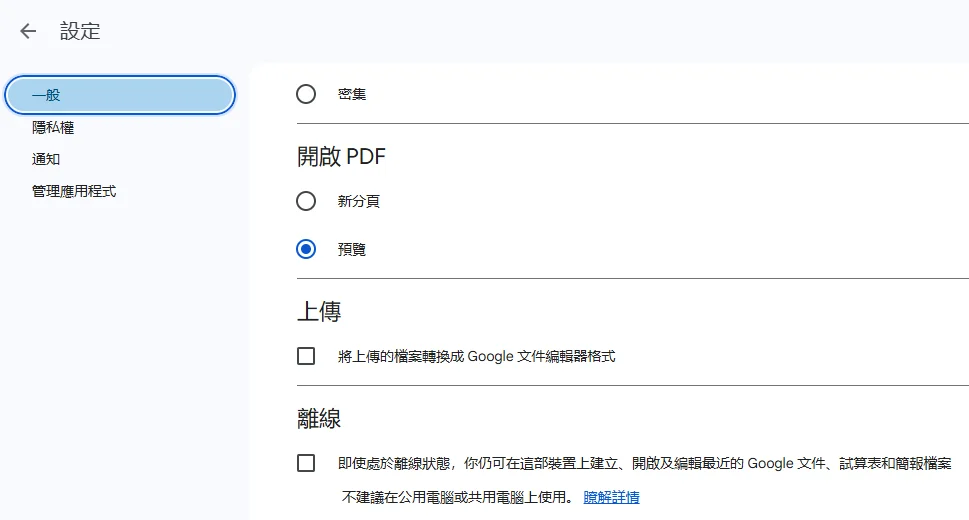This screenshot has height=520, width=969.
Task: Click the 離線 section heading
Action: point(319,419)
